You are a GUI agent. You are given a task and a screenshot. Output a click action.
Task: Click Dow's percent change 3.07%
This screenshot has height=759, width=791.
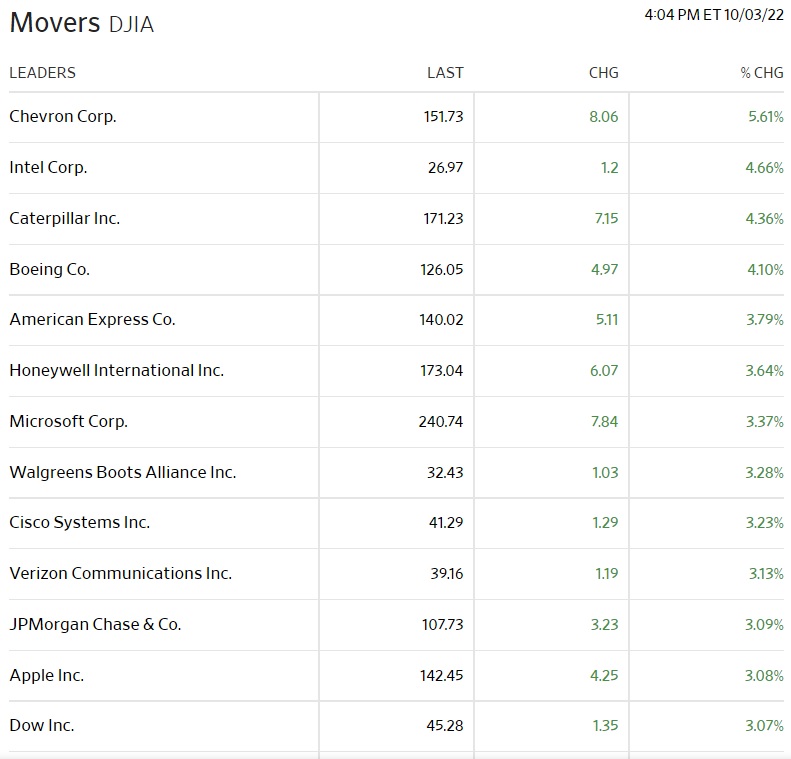pyautogui.click(x=765, y=725)
